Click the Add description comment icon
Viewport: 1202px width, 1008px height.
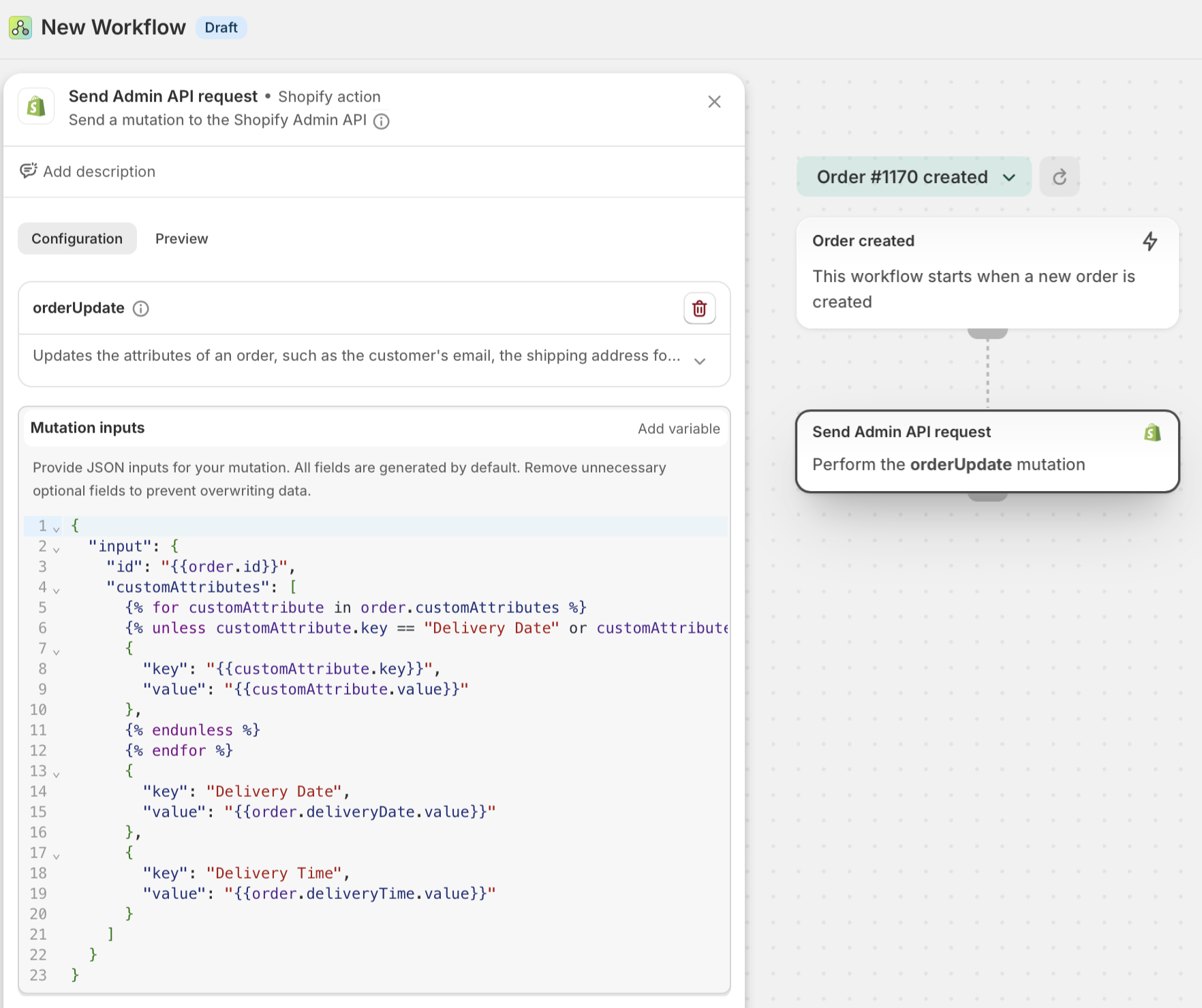[x=28, y=171]
